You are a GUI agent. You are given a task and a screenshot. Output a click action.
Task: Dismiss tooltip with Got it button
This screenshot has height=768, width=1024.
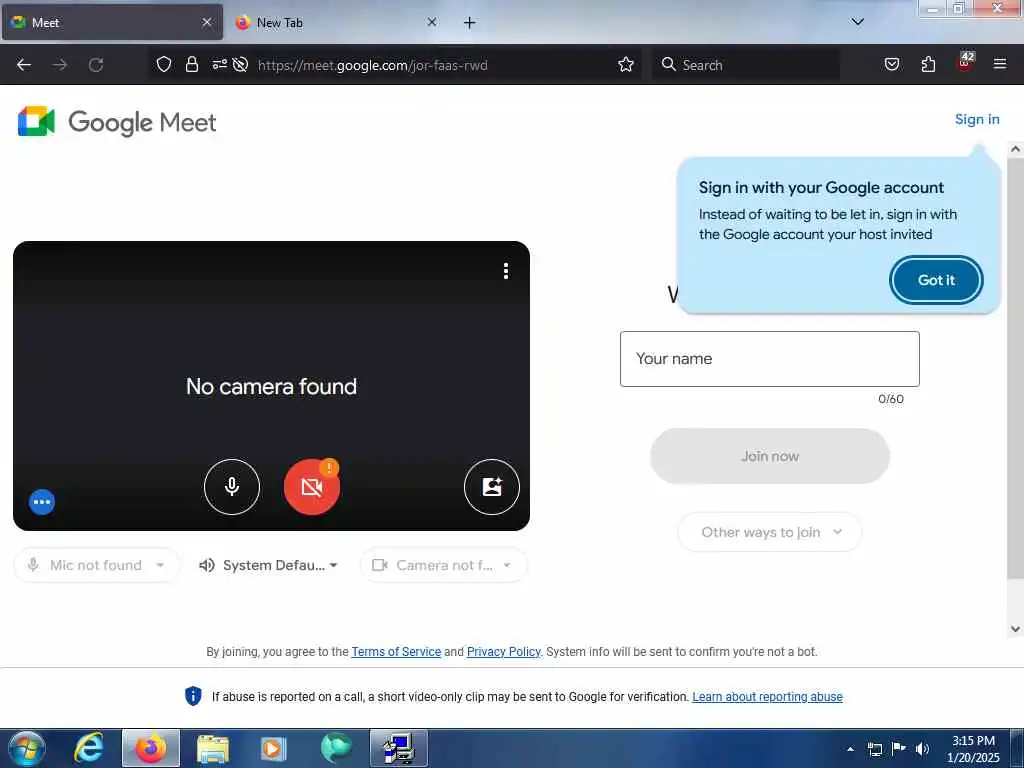(936, 280)
